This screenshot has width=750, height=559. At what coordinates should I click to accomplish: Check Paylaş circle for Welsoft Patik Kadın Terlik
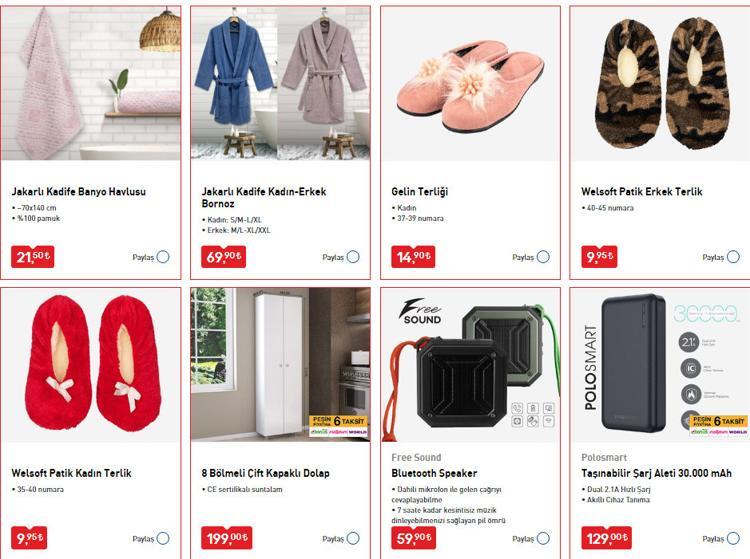coord(163,538)
